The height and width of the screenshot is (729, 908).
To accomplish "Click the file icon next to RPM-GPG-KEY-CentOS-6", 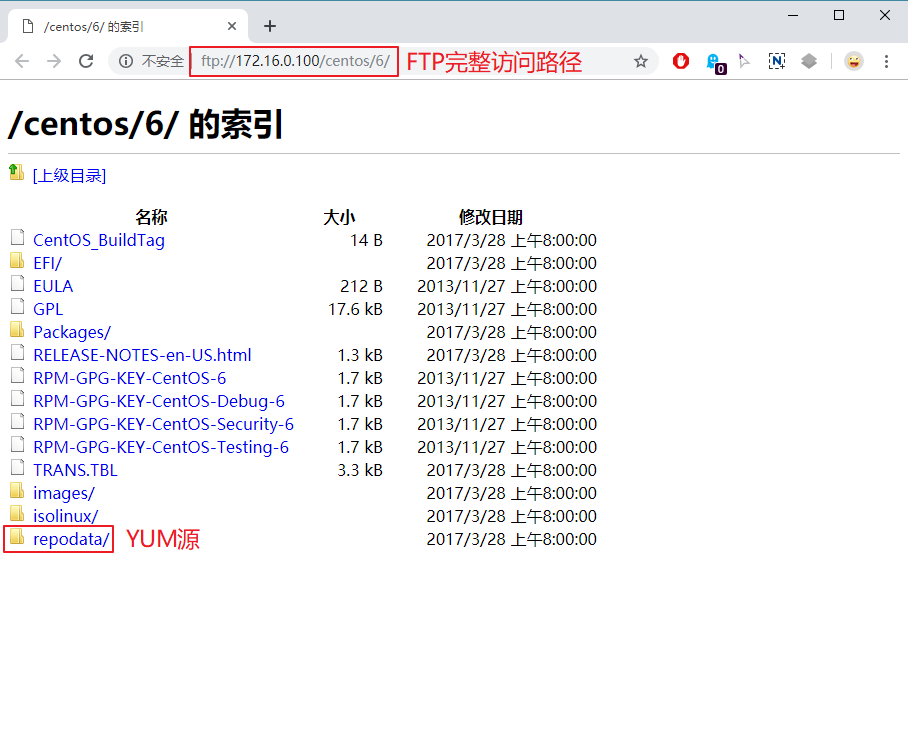I will tap(18, 375).
